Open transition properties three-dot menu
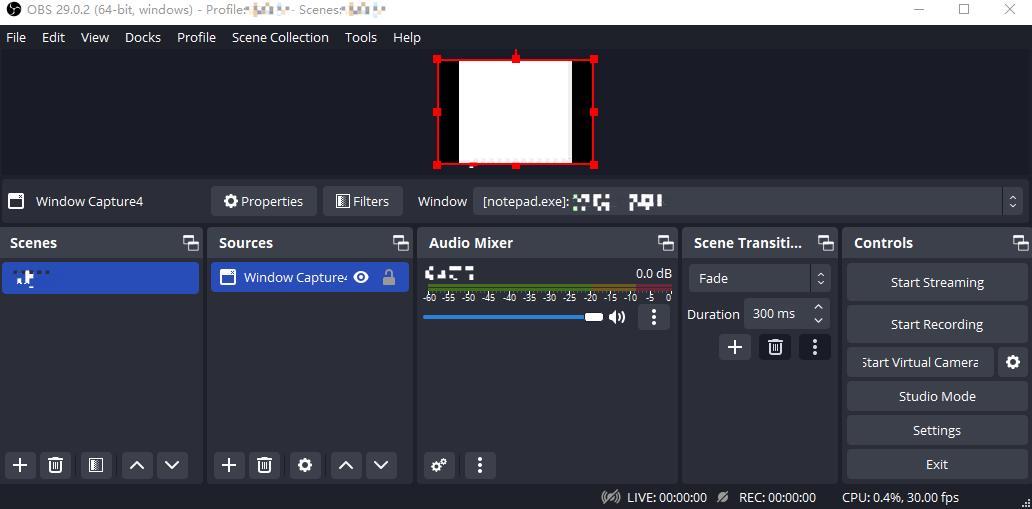Image resolution: width=1032 pixels, height=509 pixels. coord(815,347)
